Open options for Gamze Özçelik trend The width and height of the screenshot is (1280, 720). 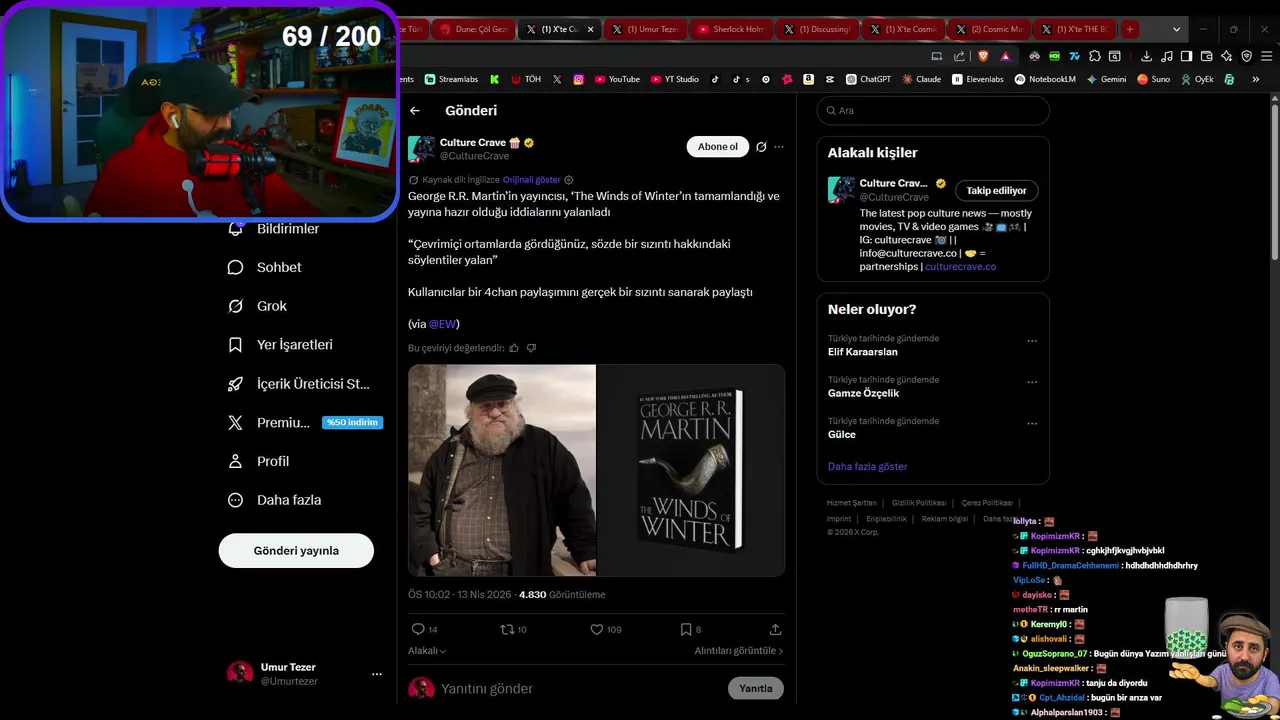(1032, 382)
